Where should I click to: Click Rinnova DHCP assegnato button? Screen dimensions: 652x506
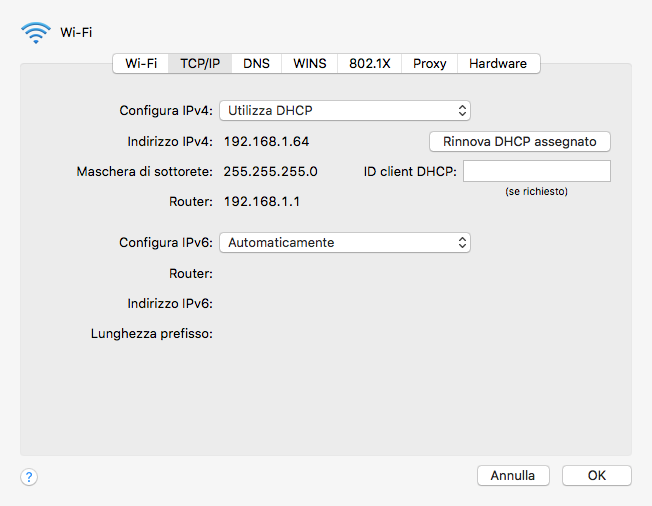(x=519, y=142)
